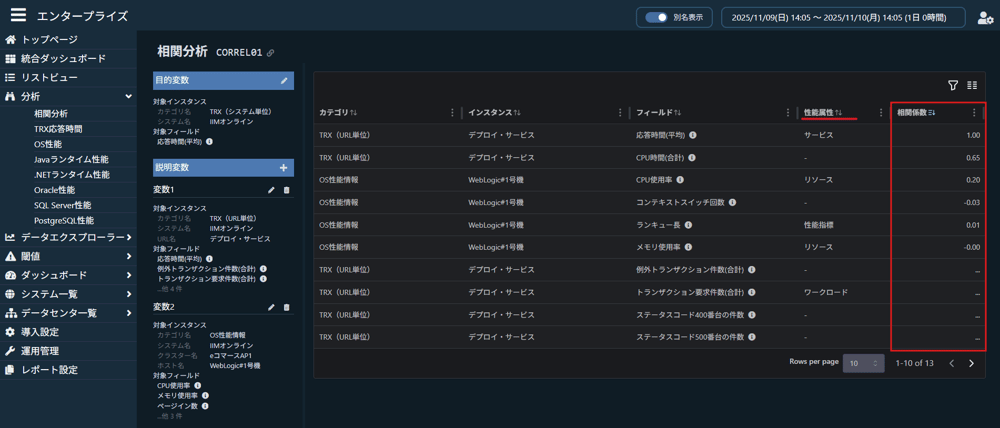Edit 変数2 using its pencil icon

[x=271, y=307]
